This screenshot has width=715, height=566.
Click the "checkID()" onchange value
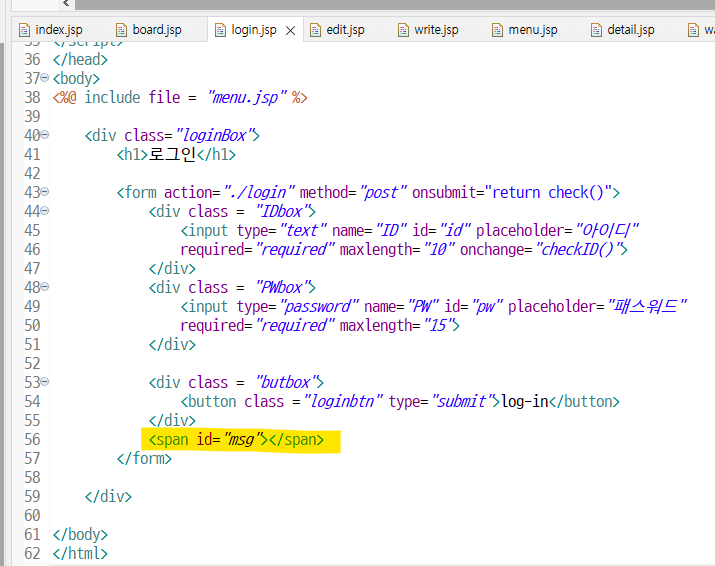pos(578,249)
